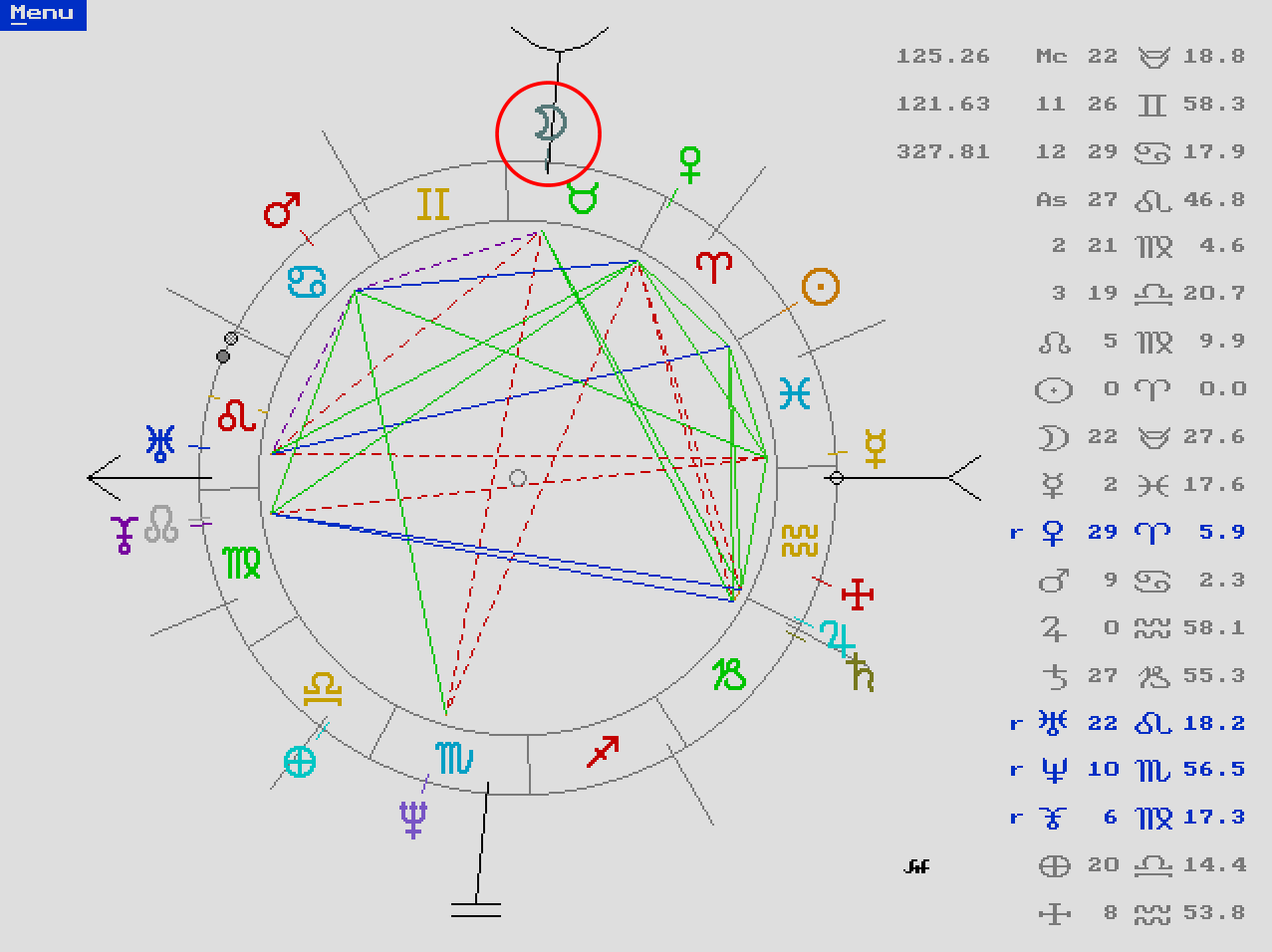Select the purple Pluto glyph at left
1272x952 pixels.
pos(124,534)
